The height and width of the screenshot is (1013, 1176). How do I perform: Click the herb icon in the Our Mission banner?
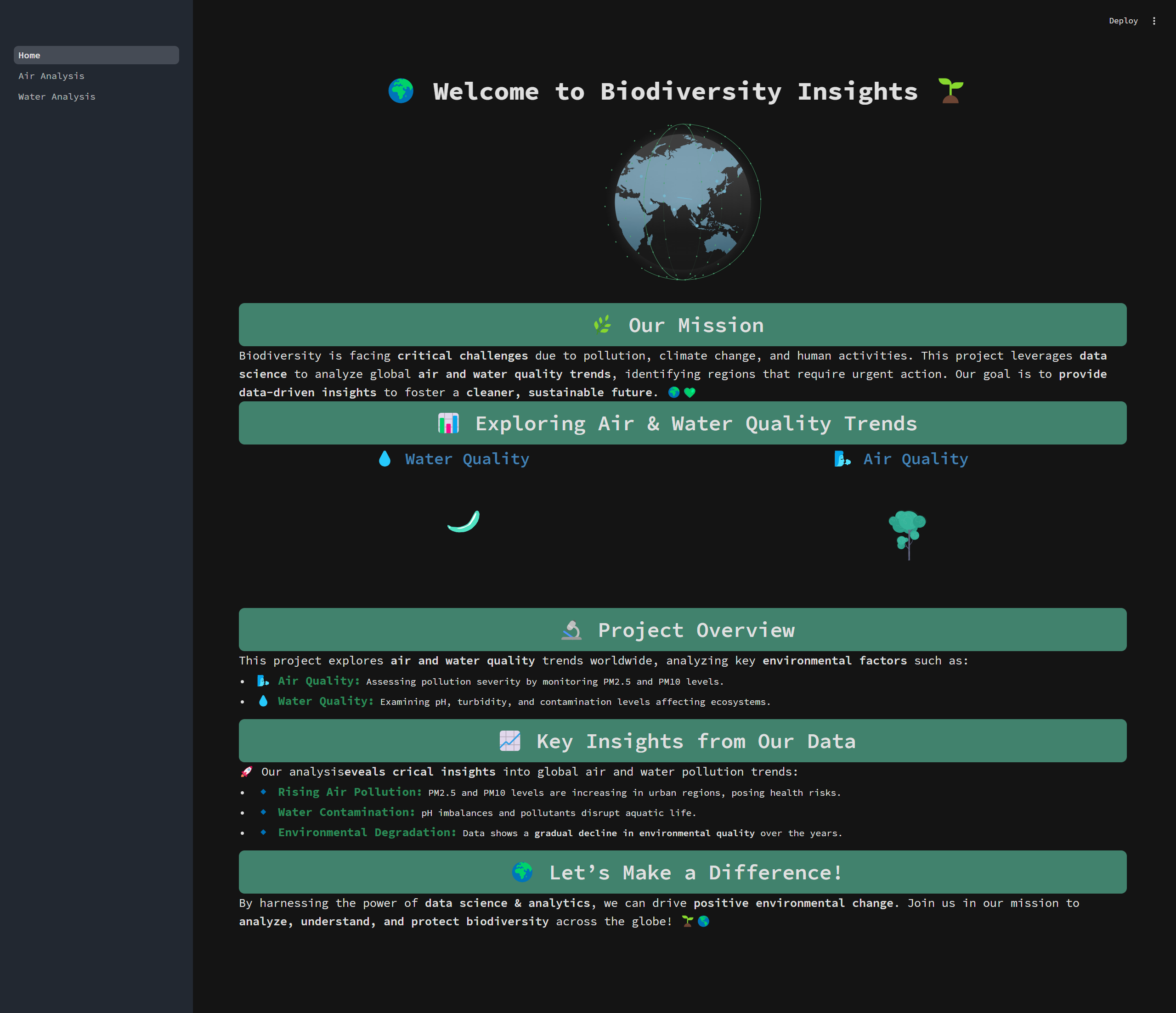point(603,325)
